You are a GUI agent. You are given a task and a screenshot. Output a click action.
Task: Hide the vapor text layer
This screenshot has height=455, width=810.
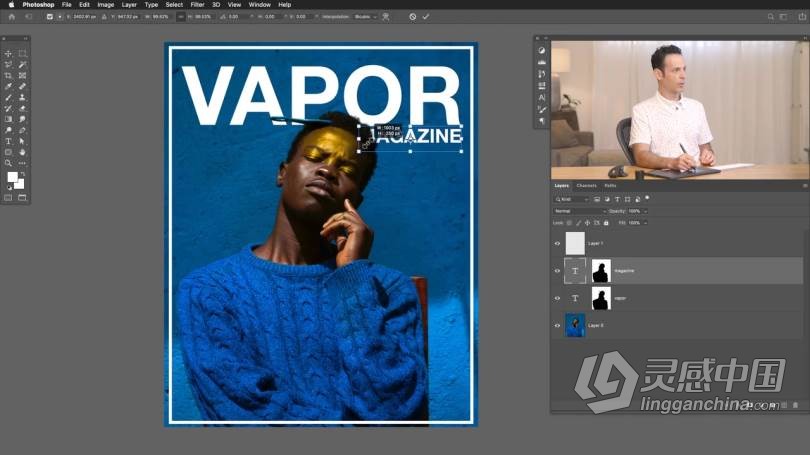click(558, 298)
